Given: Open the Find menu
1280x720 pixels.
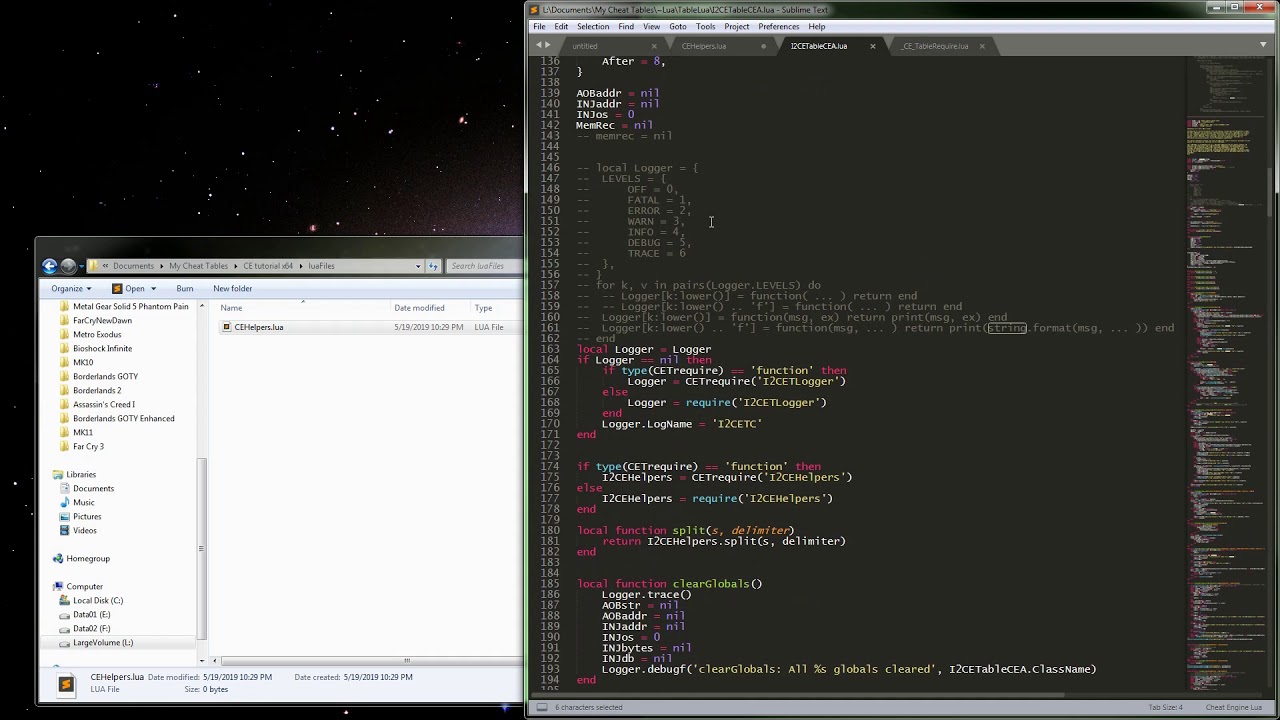Looking at the screenshot, I should pos(626,27).
